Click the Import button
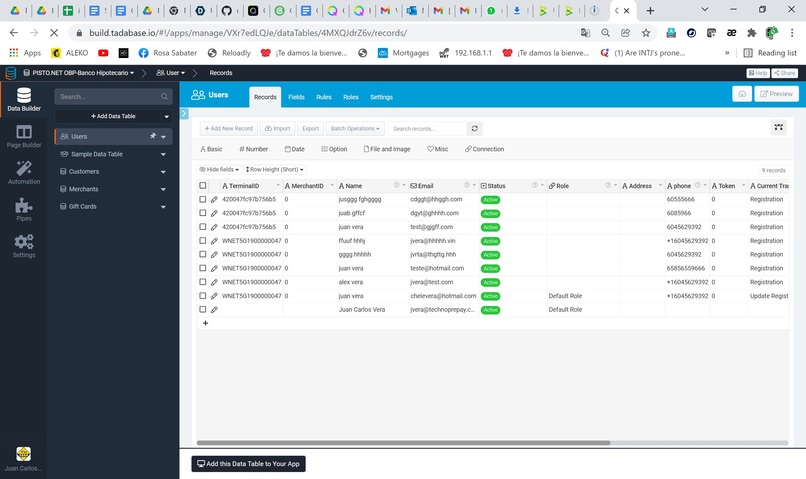 [278, 128]
